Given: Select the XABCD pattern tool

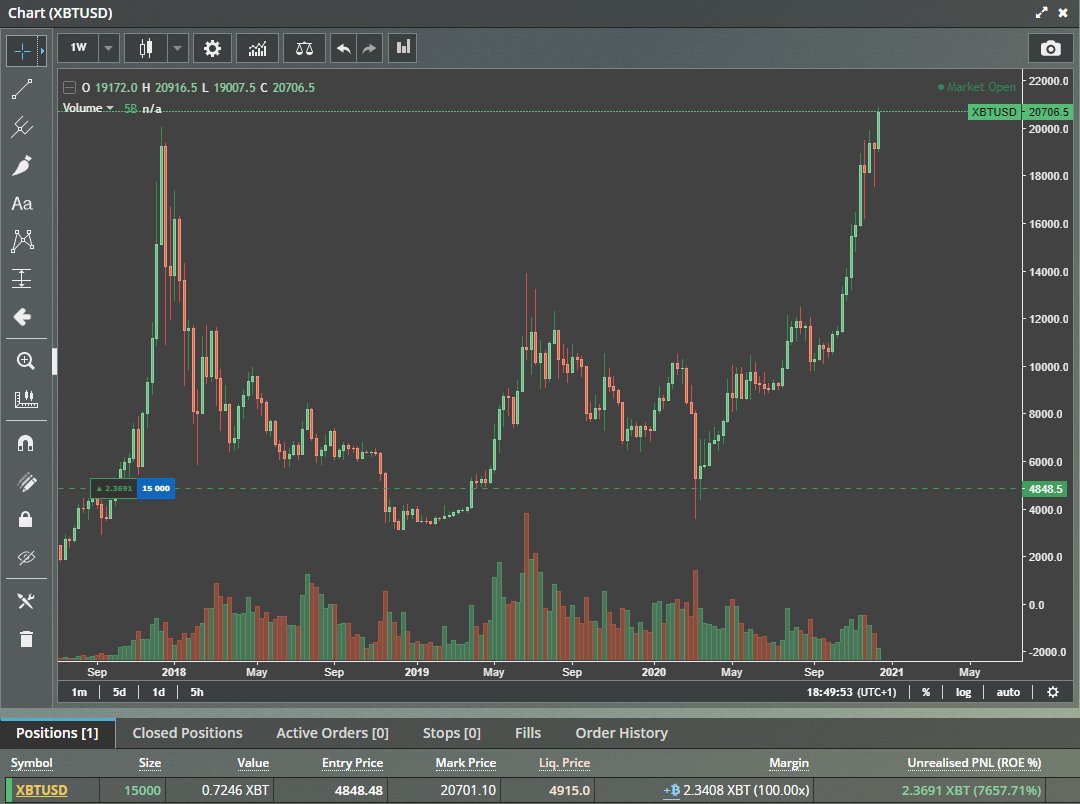Looking at the screenshot, I should coord(22,240).
